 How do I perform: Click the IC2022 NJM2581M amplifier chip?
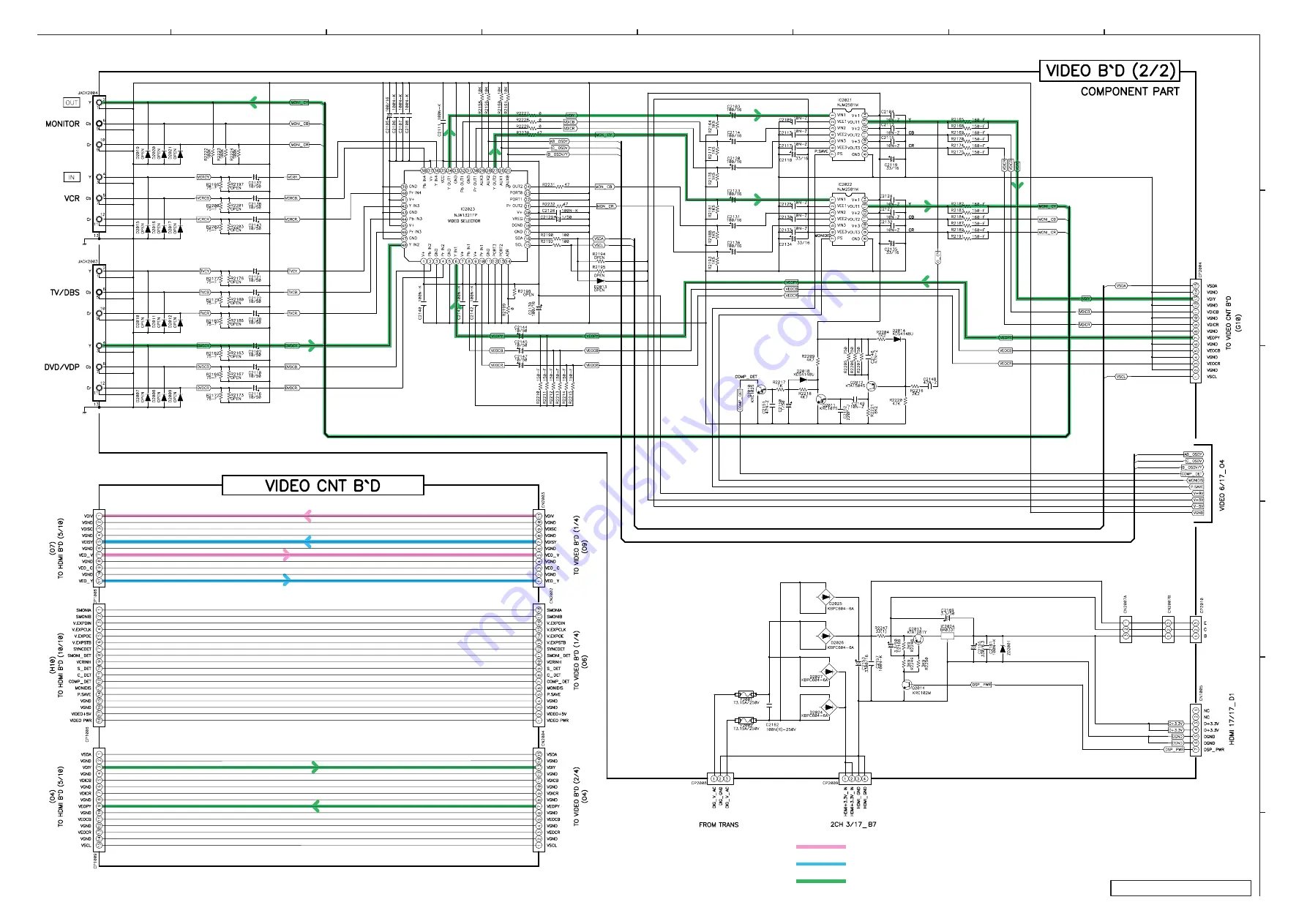[850, 218]
